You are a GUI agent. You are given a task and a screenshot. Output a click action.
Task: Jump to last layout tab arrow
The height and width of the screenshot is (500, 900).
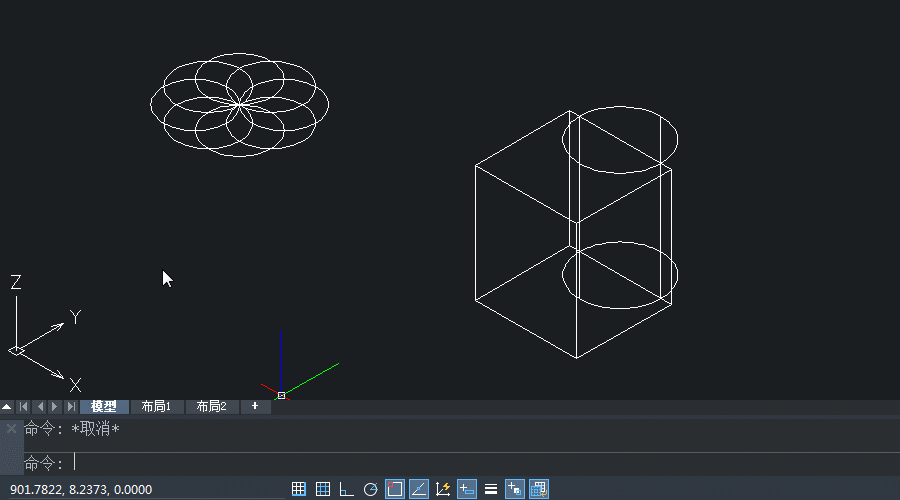(70, 407)
